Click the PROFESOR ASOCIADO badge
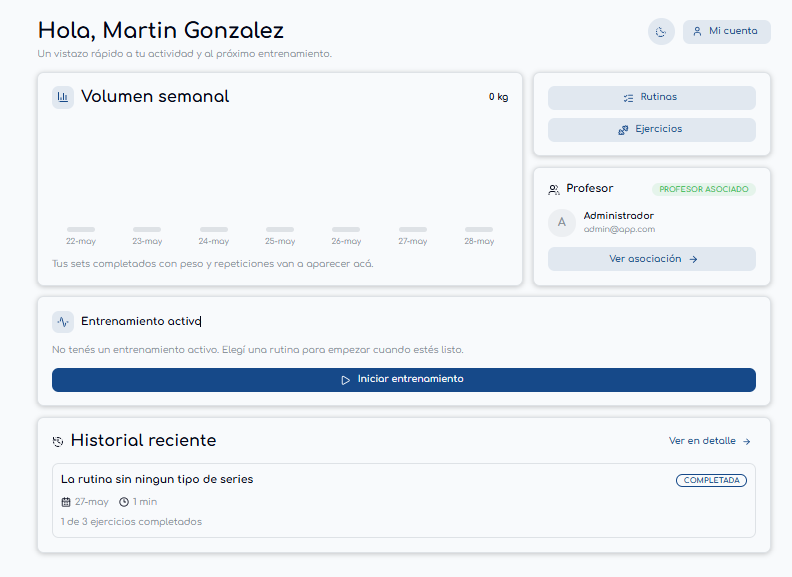 pyautogui.click(x=704, y=189)
